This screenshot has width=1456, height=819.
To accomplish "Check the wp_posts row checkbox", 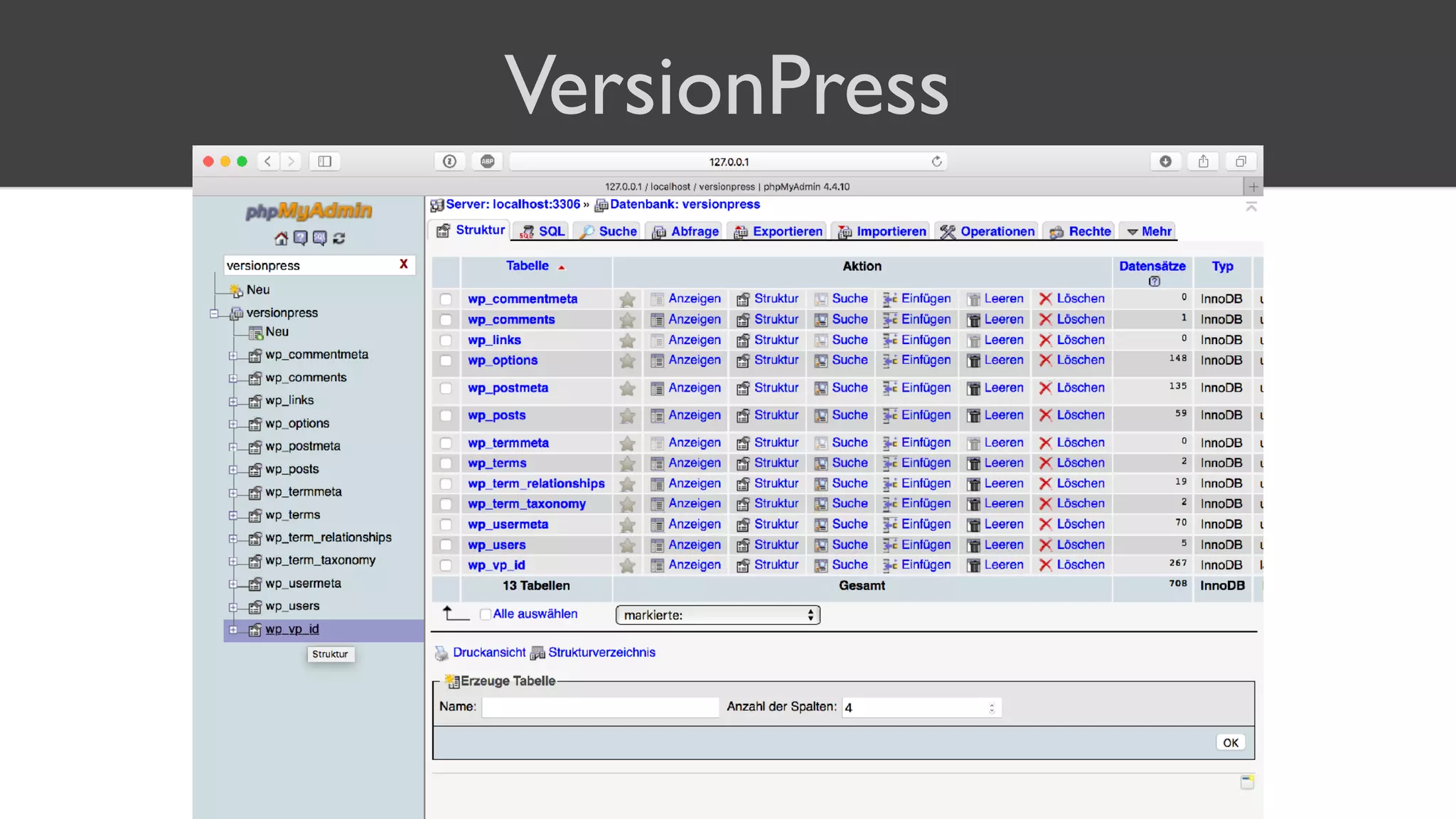I will 446,415.
